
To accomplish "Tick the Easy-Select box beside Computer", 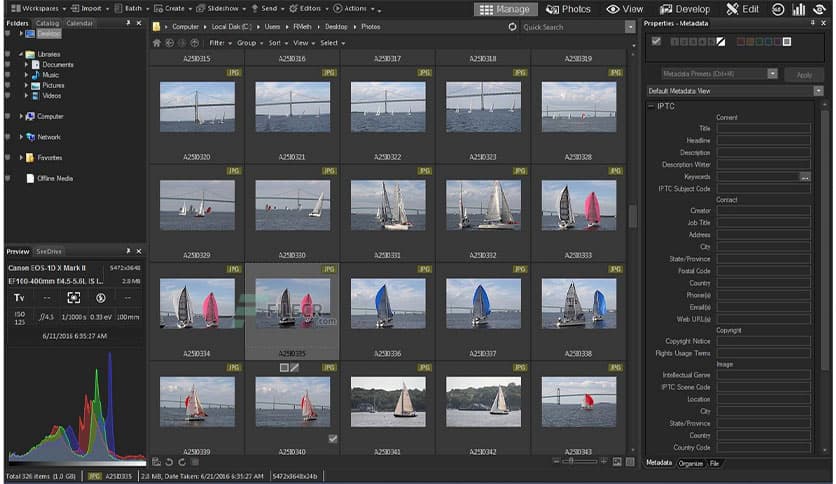I will pyautogui.click(x=7, y=116).
